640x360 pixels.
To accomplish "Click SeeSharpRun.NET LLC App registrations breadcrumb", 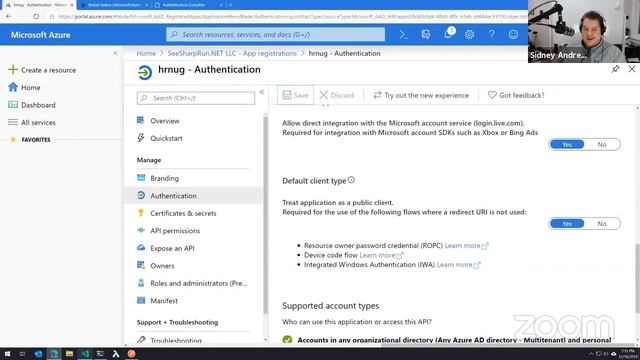I will [232, 53].
